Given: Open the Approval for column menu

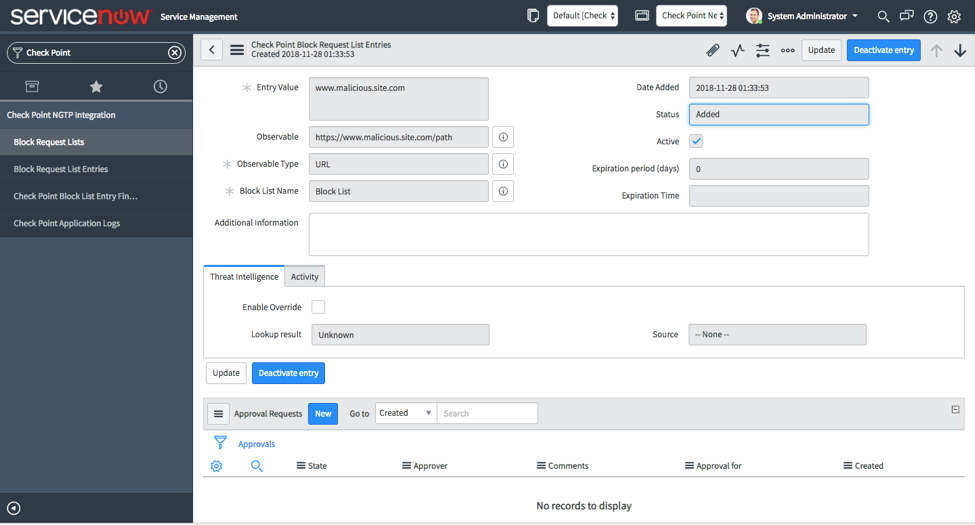Looking at the screenshot, I should 689,466.
